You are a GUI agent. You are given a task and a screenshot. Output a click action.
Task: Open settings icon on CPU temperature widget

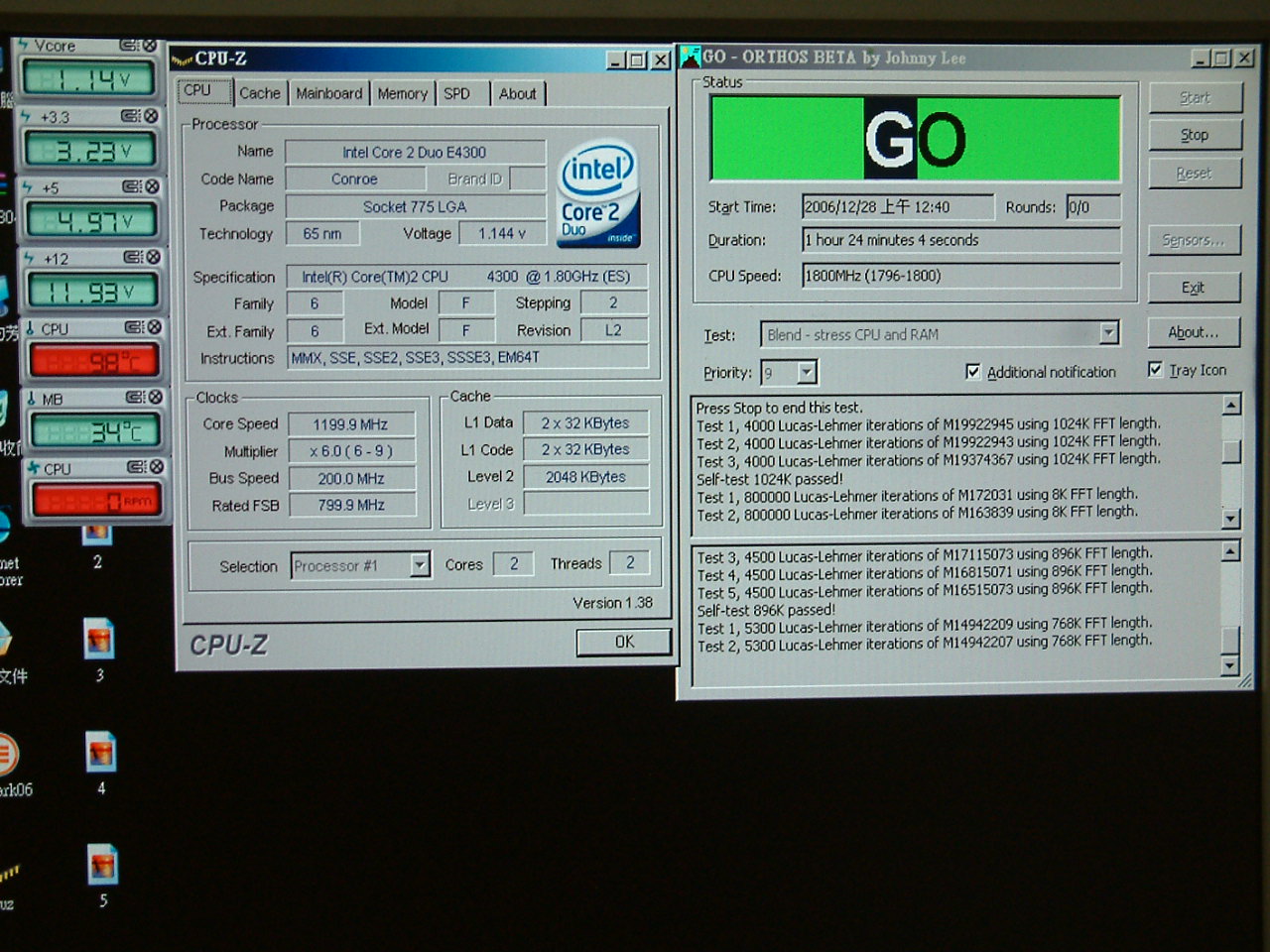coord(133,327)
